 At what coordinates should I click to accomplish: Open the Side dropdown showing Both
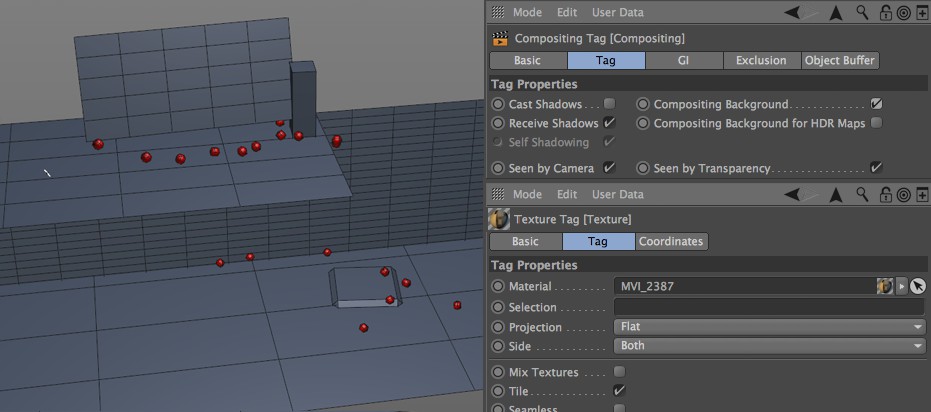pyautogui.click(x=769, y=346)
